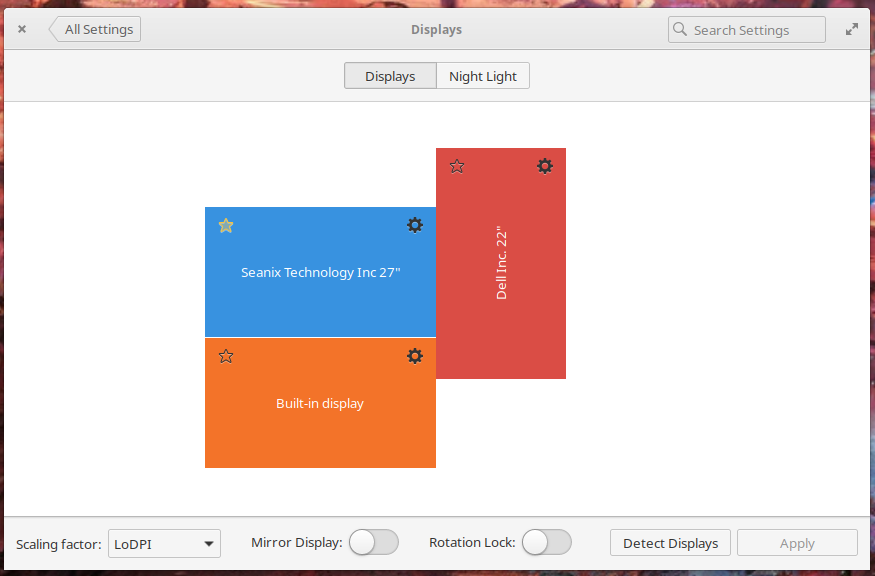Screen dimensions: 875x576
Task: Mark Dell Inc. 22" display as primary
Action: [457, 166]
